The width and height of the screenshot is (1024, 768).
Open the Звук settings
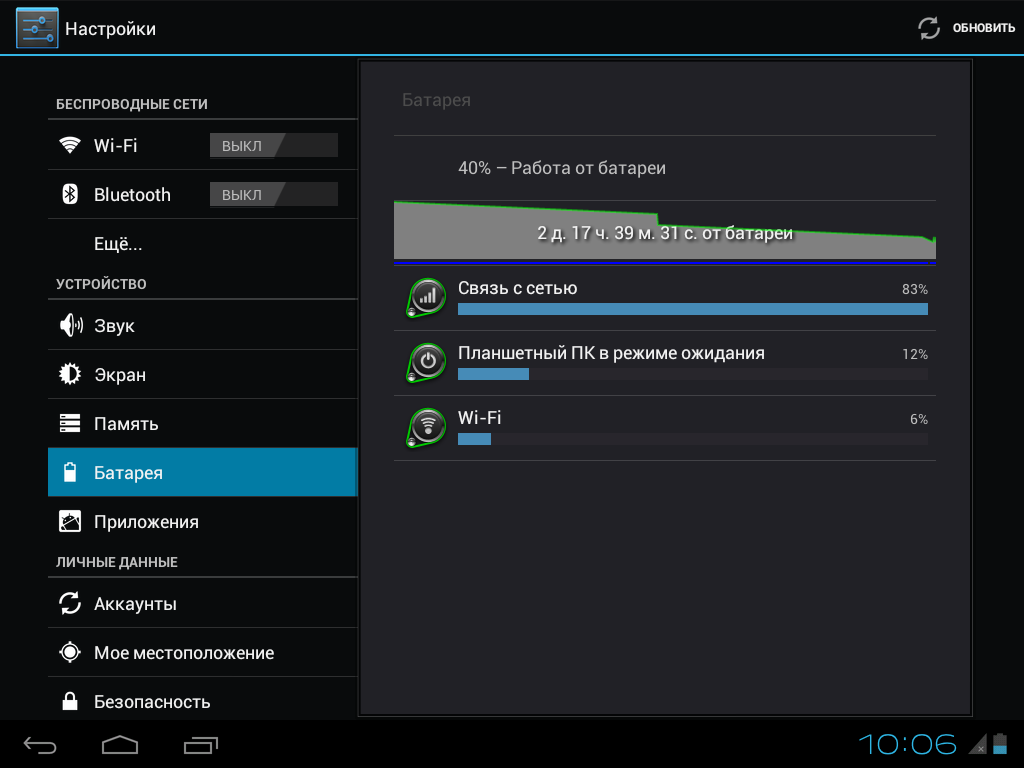click(202, 325)
